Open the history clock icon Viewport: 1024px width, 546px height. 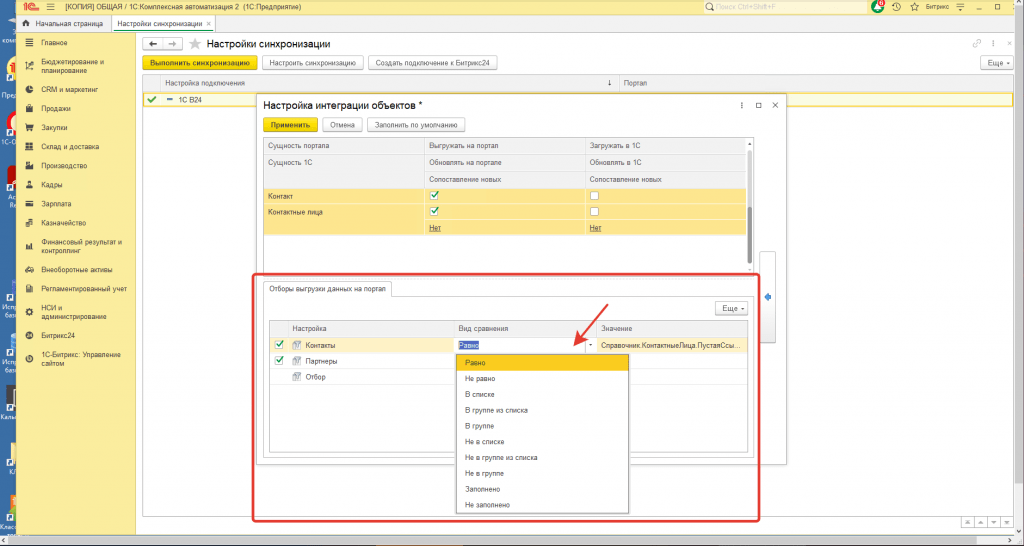[x=897, y=6]
